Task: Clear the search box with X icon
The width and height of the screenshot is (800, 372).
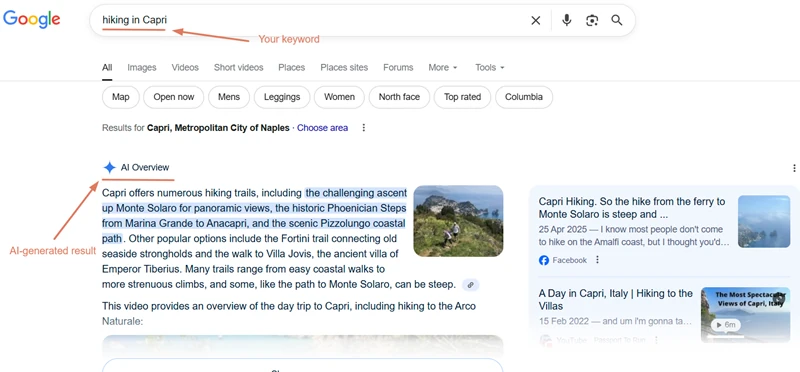Action: pyautogui.click(x=536, y=20)
